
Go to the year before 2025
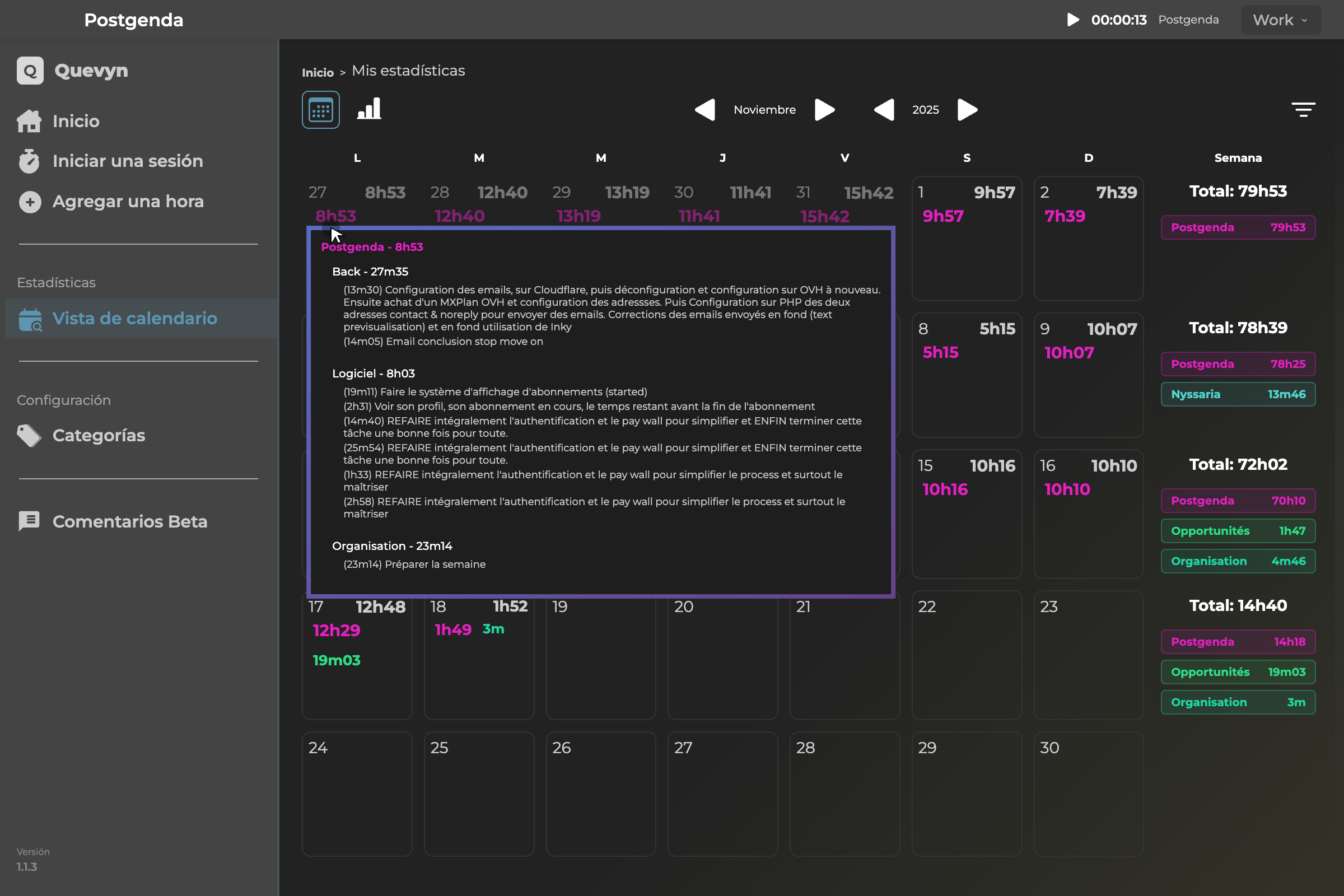[885, 110]
